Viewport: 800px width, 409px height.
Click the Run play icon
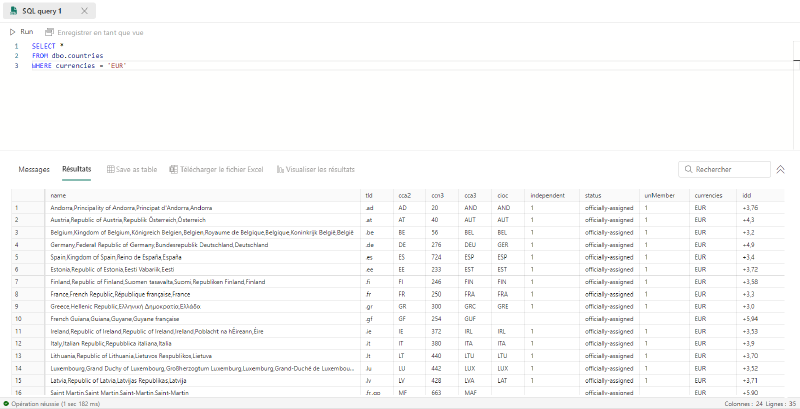(x=13, y=32)
